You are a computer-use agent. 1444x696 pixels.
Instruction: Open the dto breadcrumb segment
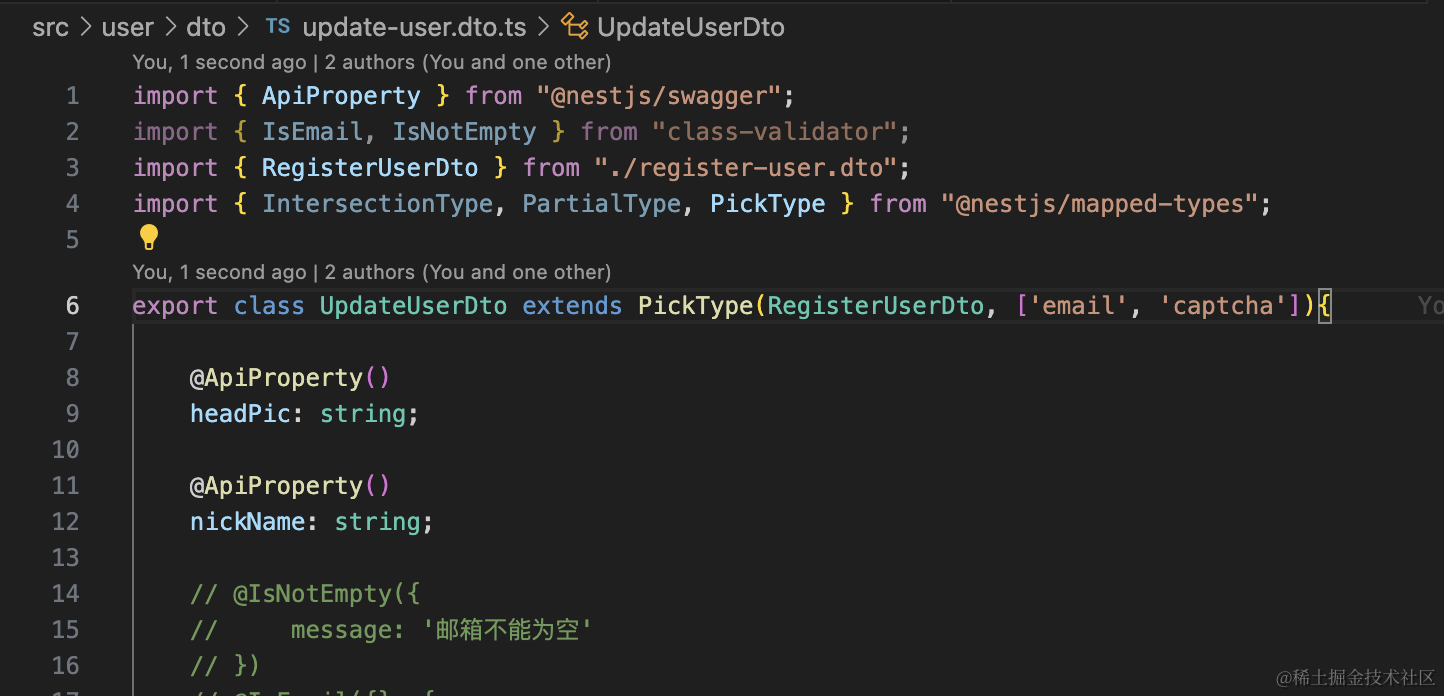click(206, 27)
